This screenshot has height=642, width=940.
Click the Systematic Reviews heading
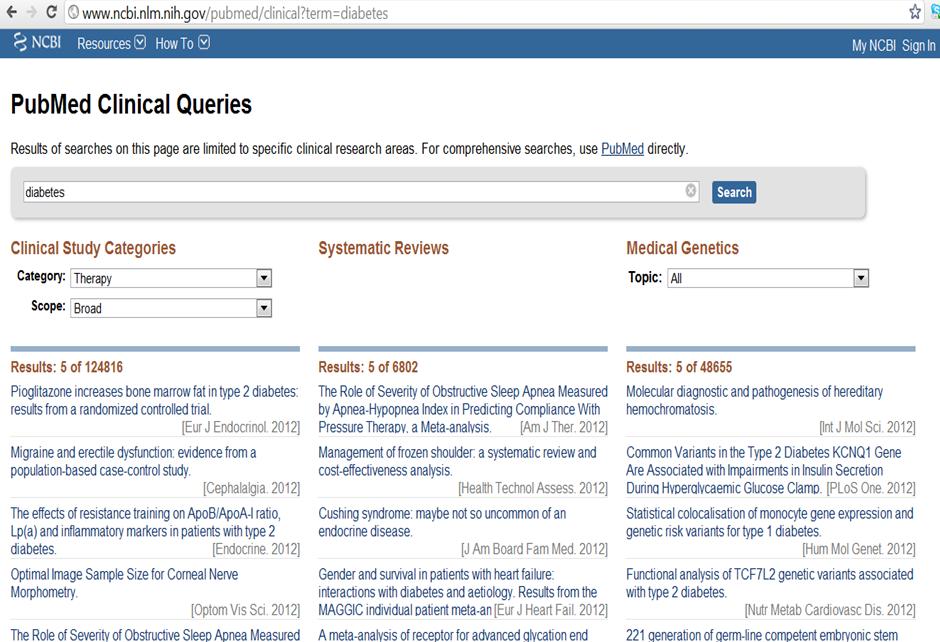[x=383, y=248]
